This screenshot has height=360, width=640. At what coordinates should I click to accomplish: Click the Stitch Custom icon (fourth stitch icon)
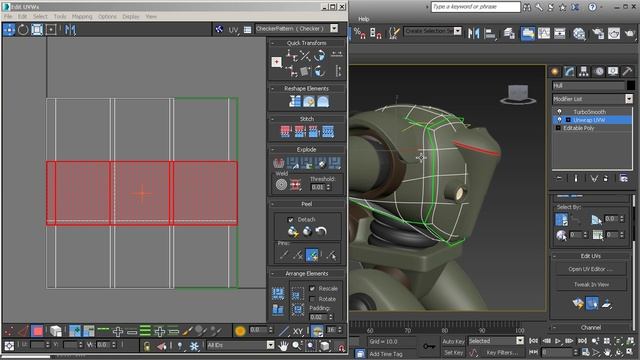click(x=328, y=131)
